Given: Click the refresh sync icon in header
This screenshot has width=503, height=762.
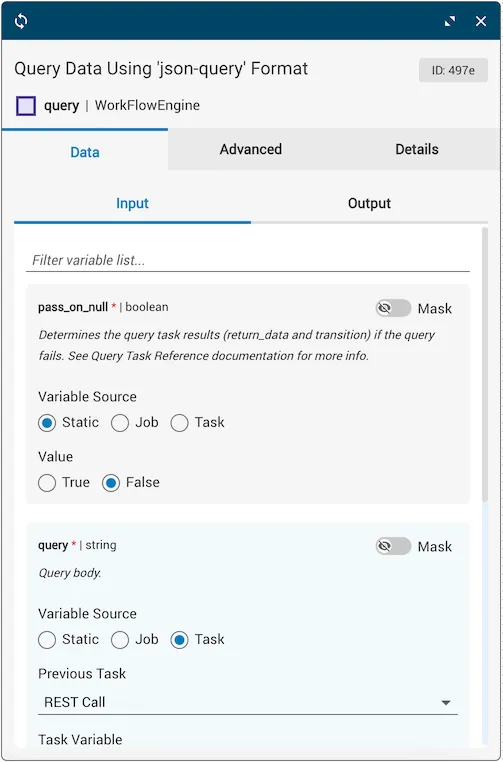Looking at the screenshot, I should tap(21, 21).
